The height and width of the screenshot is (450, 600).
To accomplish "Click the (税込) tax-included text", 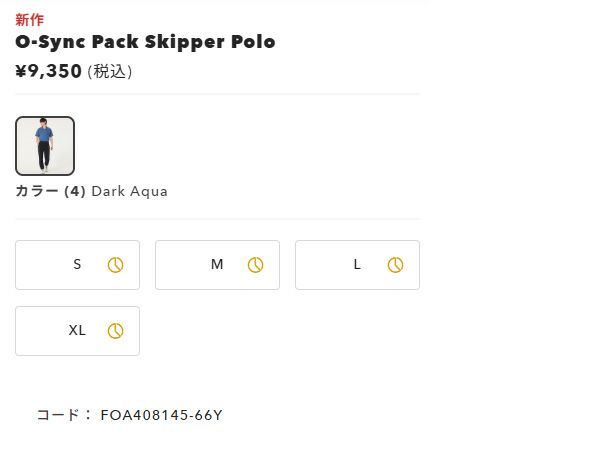I will pos(110,72).
